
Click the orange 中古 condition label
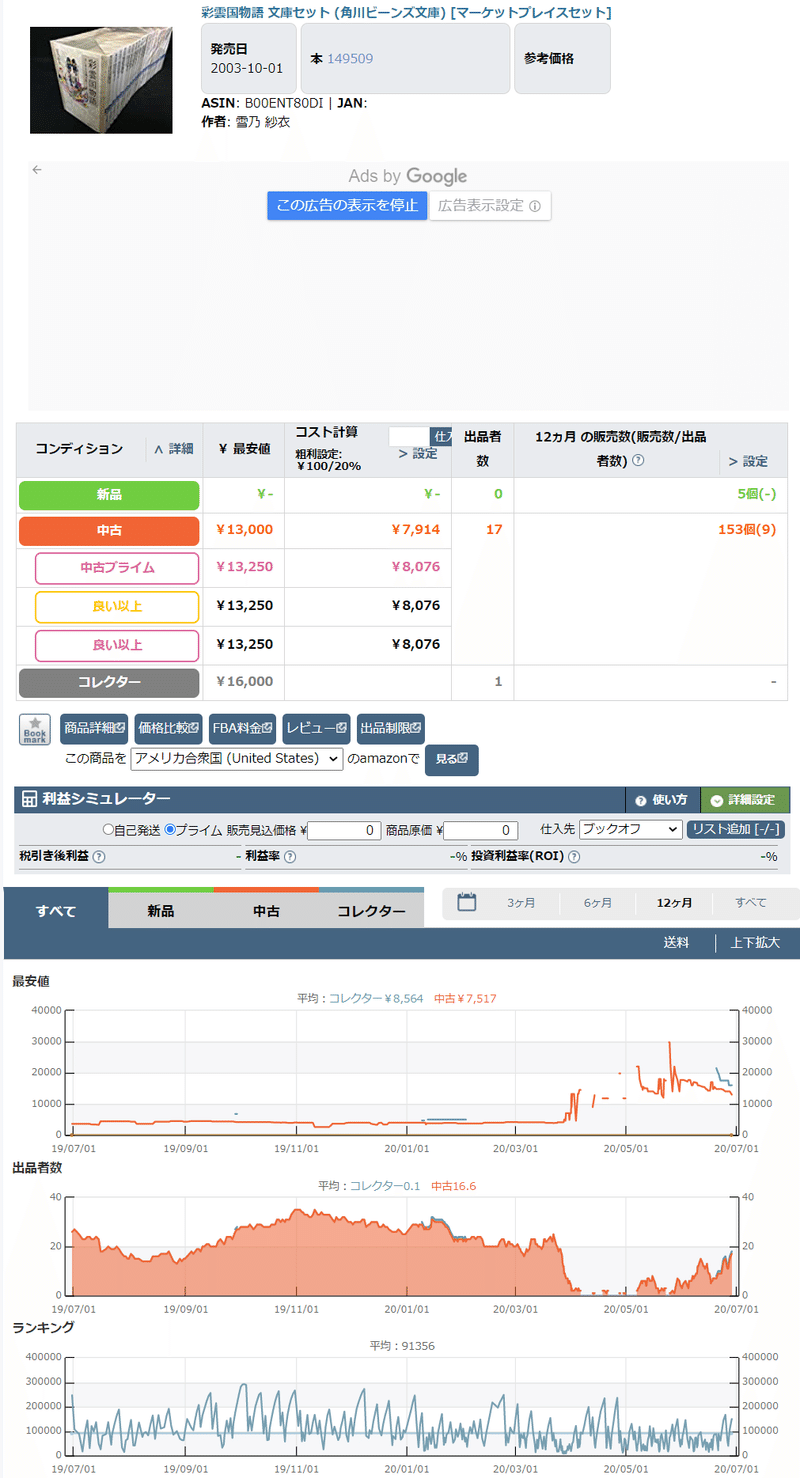(x=110, y=531)
